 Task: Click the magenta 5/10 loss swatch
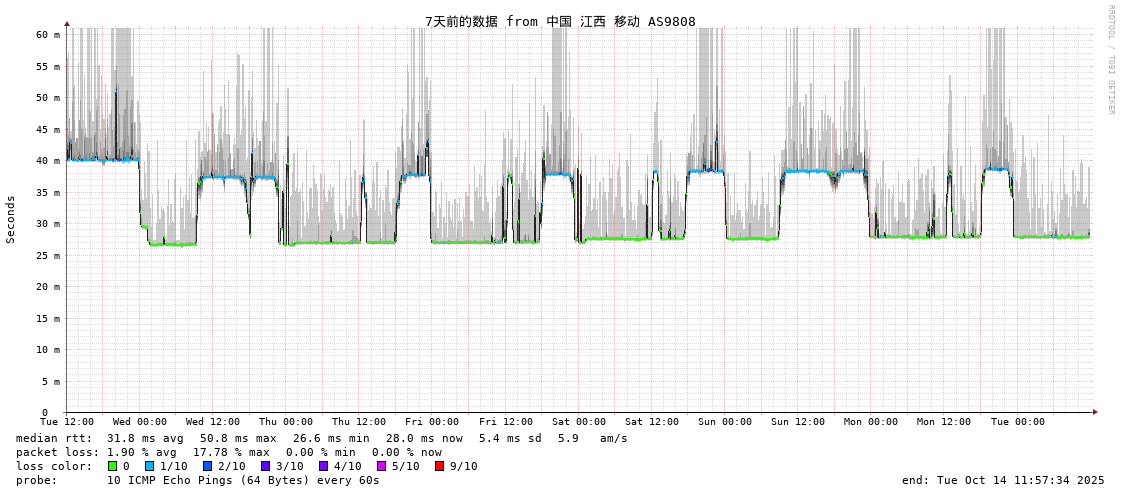[381, 466]
